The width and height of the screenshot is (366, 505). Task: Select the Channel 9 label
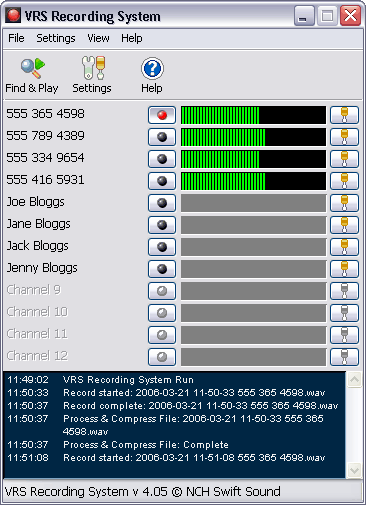34,290
